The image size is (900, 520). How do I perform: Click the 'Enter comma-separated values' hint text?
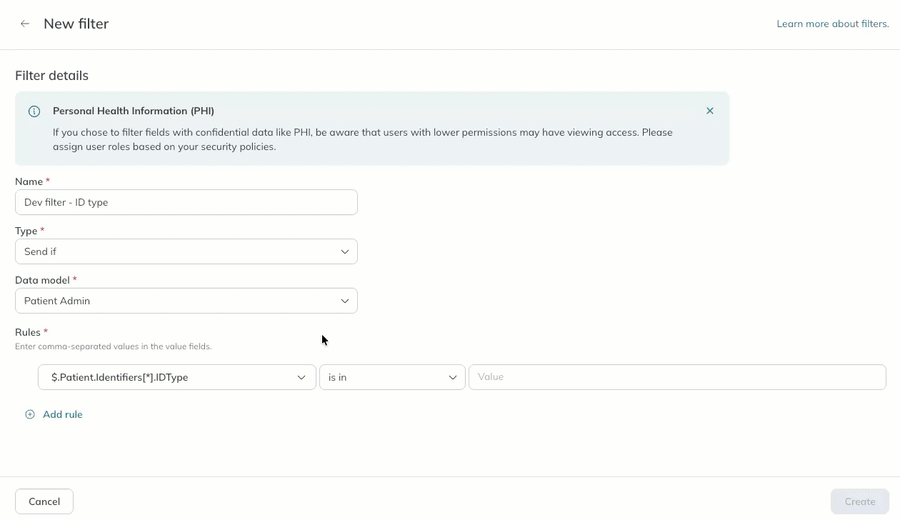(x=113, y=347)
